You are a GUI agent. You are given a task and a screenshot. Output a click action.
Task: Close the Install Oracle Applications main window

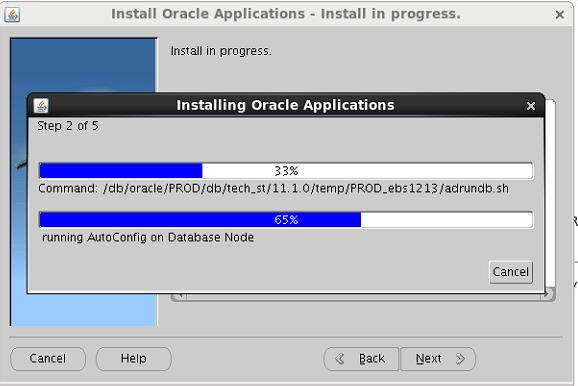coord(560,14)
